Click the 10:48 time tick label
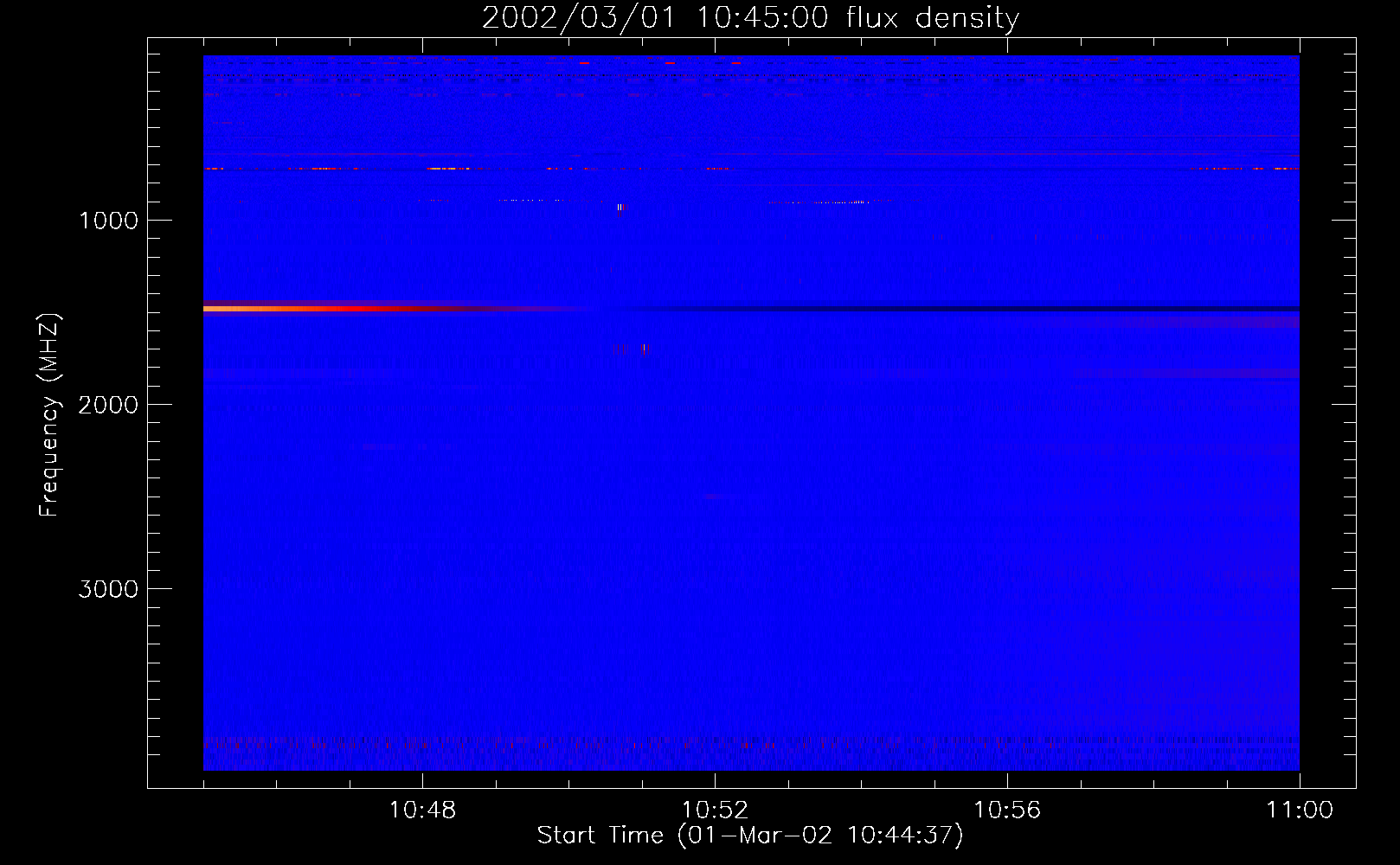This screenshot has height=865, width=1400. pyautogui.click(x=422, y=811)
